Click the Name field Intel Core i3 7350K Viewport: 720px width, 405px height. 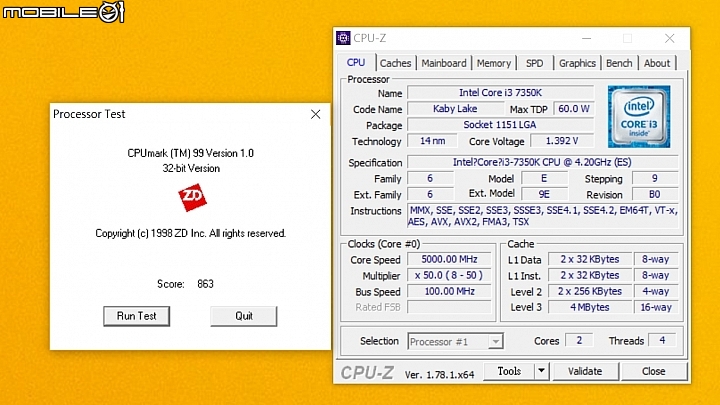click(501, 93)
